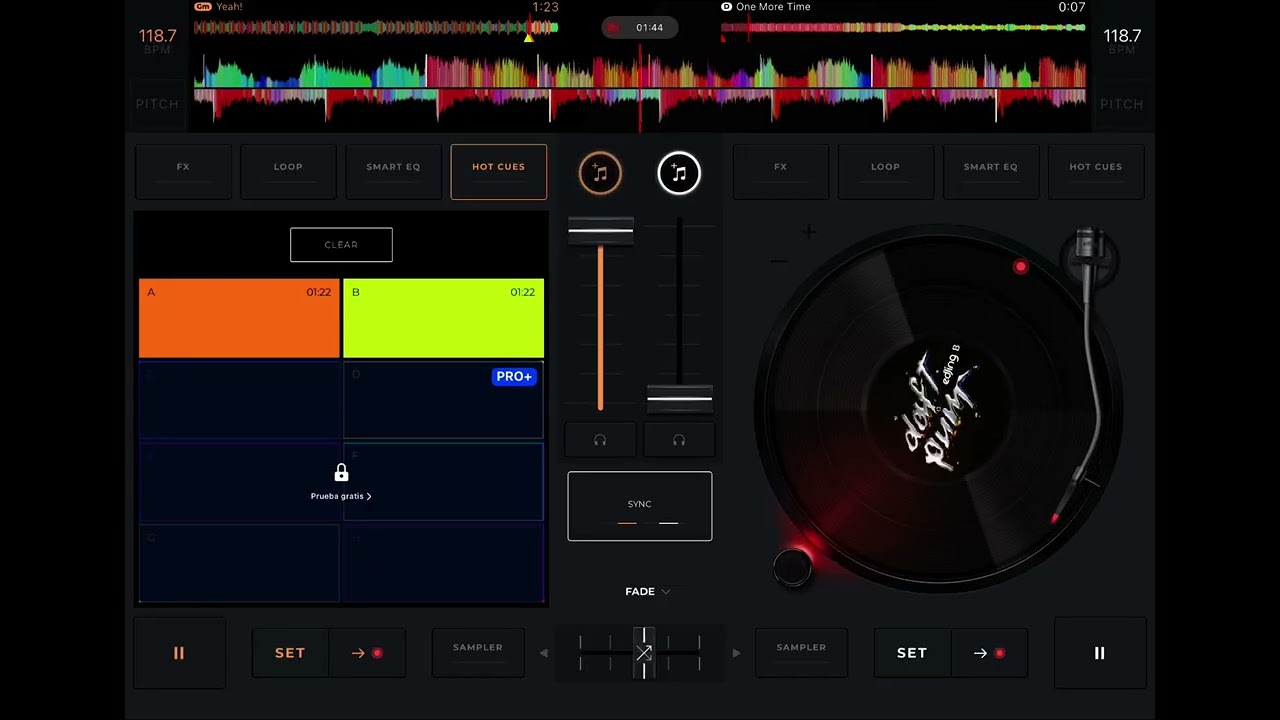The image size is (1280, 720).
Task: Tap left deck 118.7 BPM value
Action: click(x=157, y=36)
